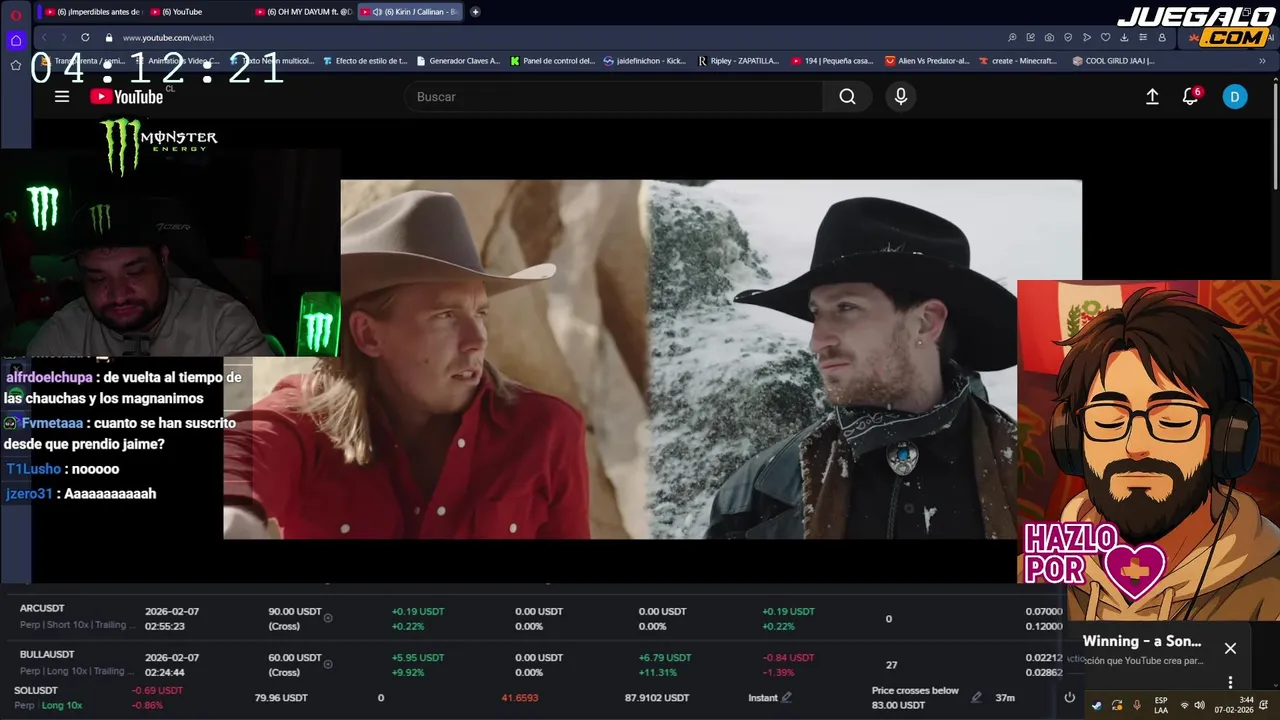The image size is (1280, 720).
Task: Click 'Winning - a Son...' notification title
Action: click(x=1142, y=641)
